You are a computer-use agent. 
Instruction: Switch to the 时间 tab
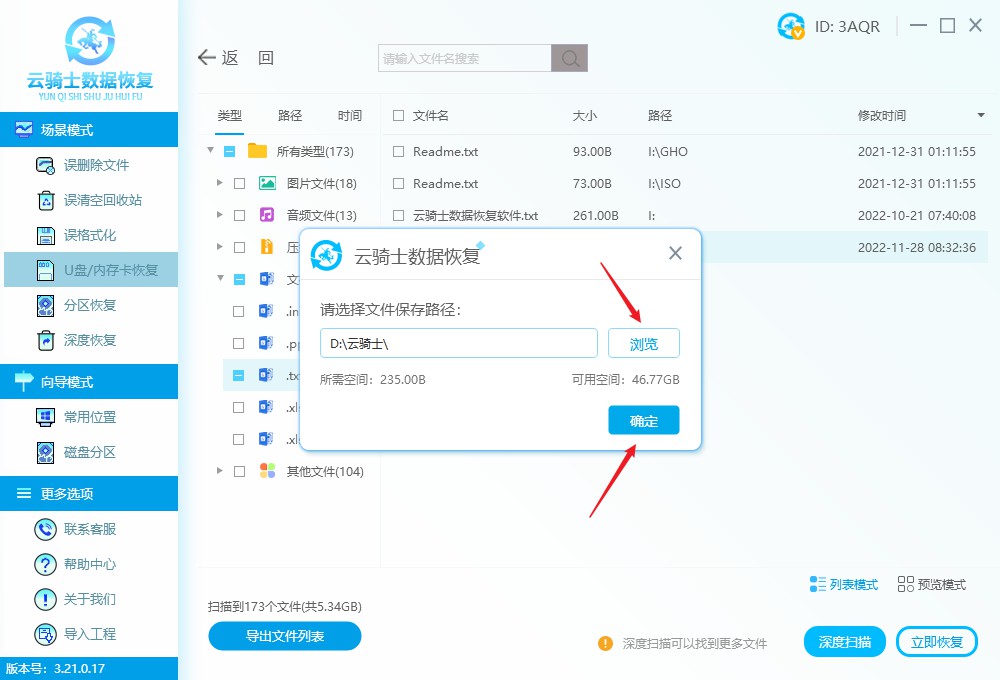coord(350,115)
